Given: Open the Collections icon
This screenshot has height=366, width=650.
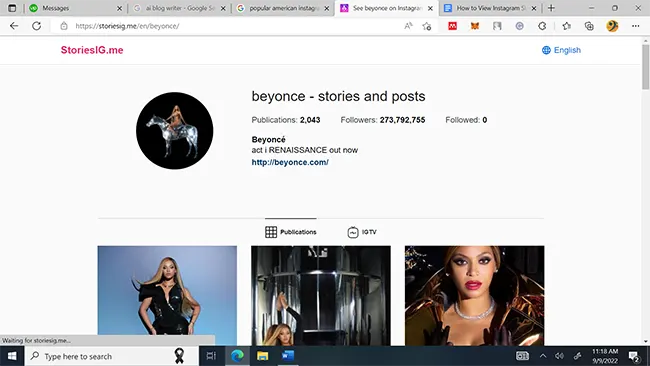Looking at the screenshot, I should [589, 26].
